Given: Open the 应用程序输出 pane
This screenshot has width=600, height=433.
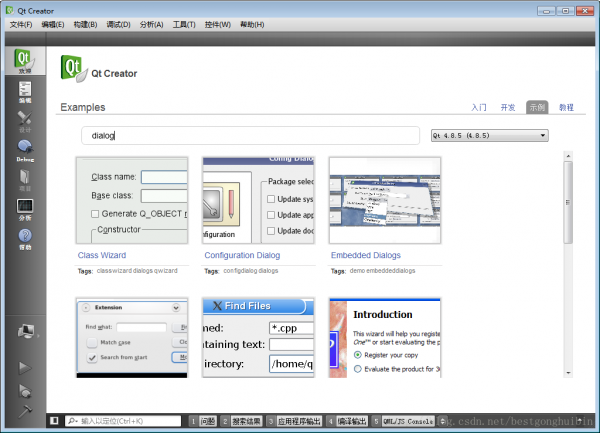Looking at the screenshot, I should [x=294, y=421].
